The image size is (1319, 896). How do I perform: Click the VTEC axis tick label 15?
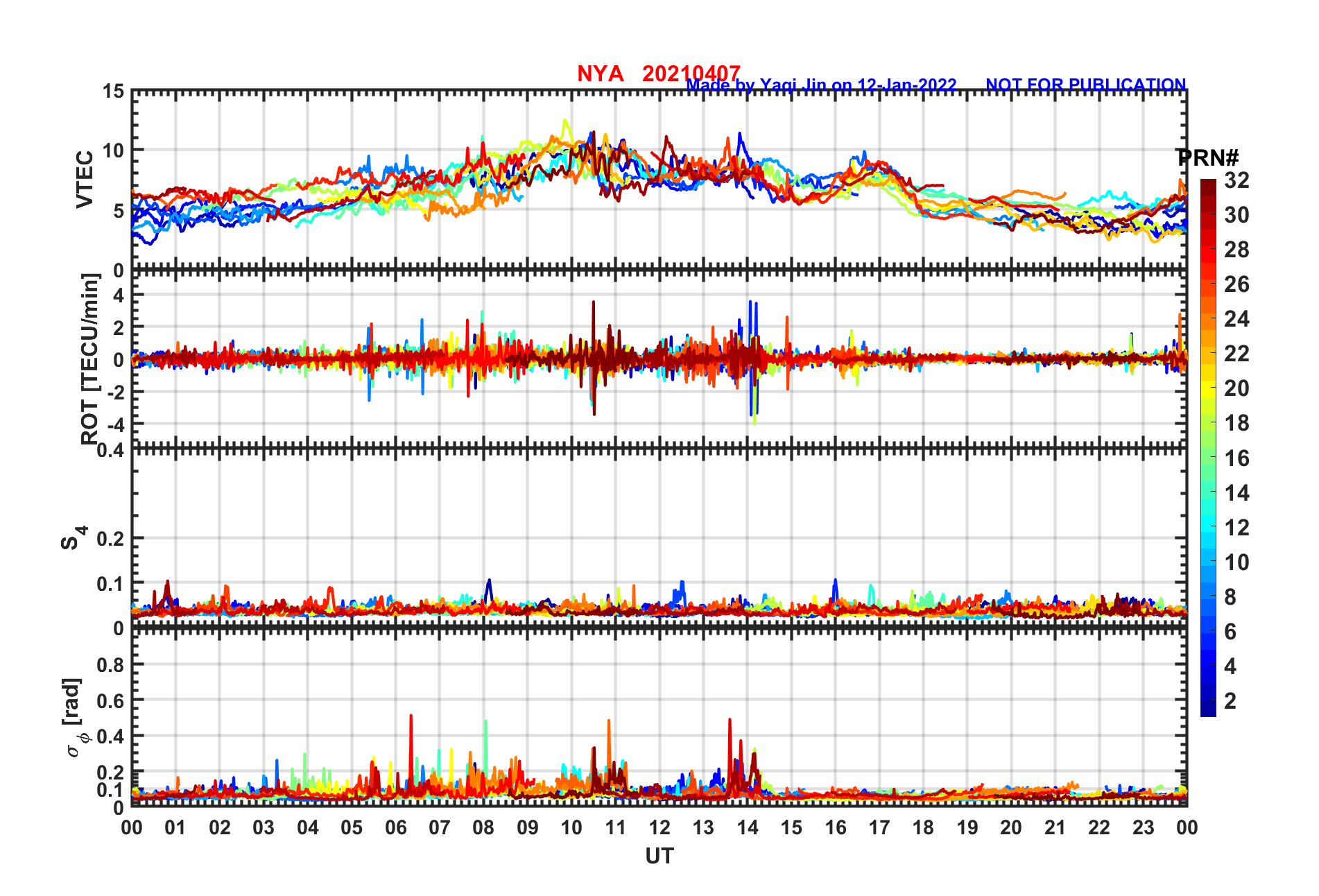tap(113, 92)
